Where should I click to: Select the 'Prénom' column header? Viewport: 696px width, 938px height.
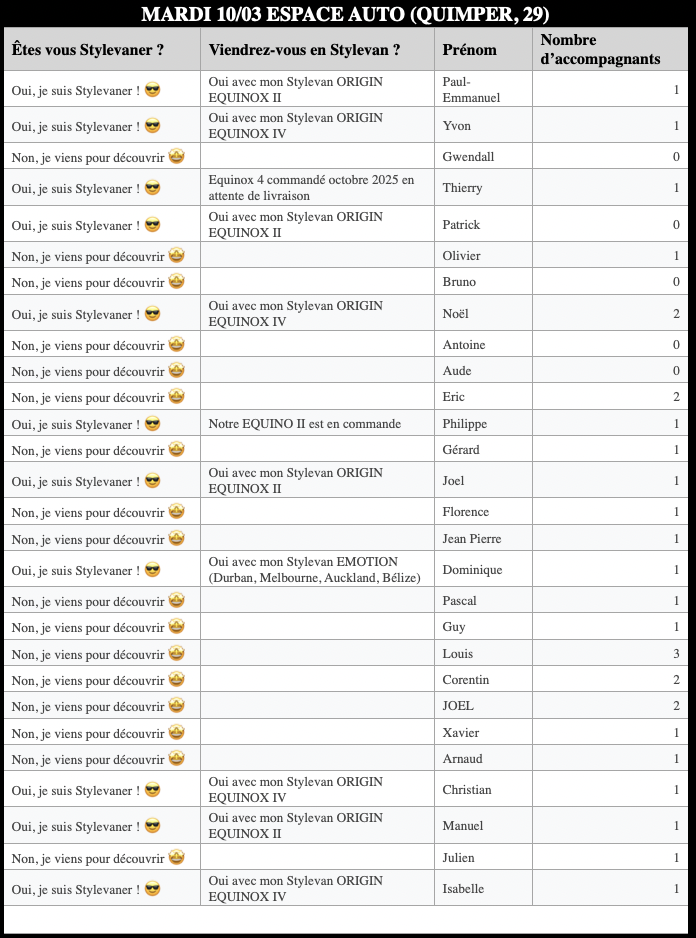point(469,50)
